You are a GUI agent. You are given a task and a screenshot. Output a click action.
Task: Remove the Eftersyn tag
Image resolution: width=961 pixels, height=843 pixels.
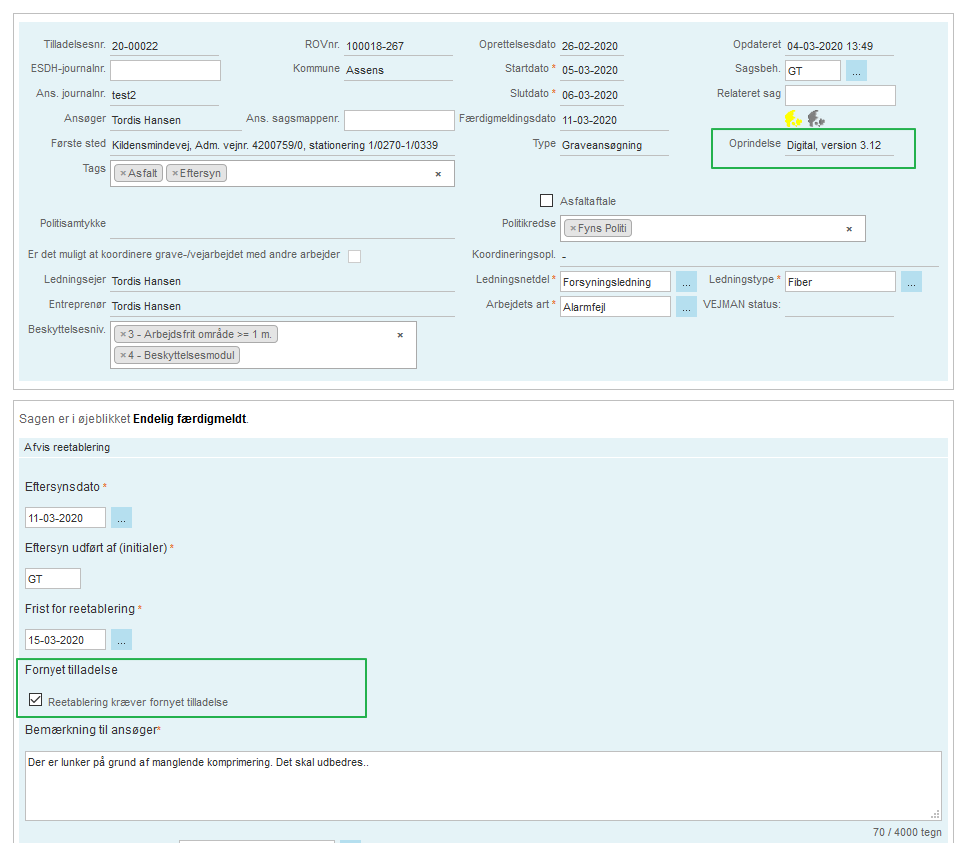[x=175, y=174]
